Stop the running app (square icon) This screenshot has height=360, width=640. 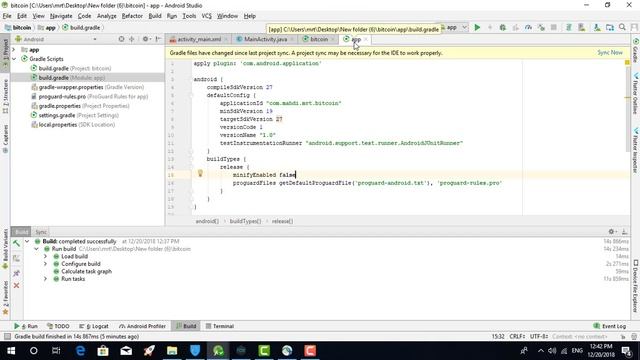(553, 27)
